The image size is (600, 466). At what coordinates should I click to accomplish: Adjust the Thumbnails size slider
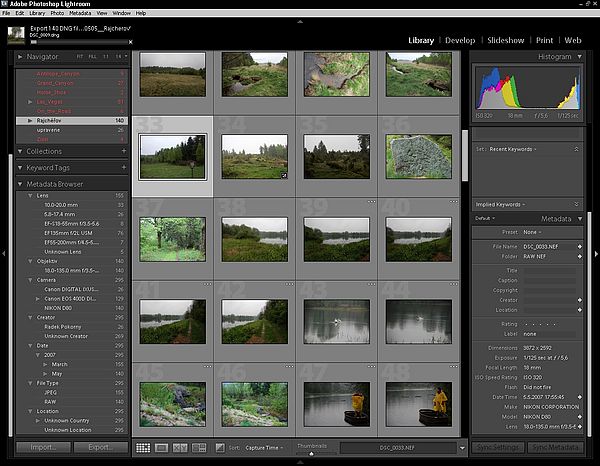[x=311, y=453]
